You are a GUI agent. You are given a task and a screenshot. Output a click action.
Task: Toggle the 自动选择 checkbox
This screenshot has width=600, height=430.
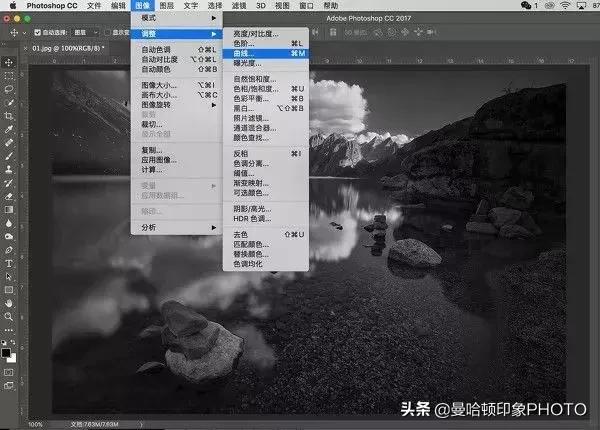(38, 33)
